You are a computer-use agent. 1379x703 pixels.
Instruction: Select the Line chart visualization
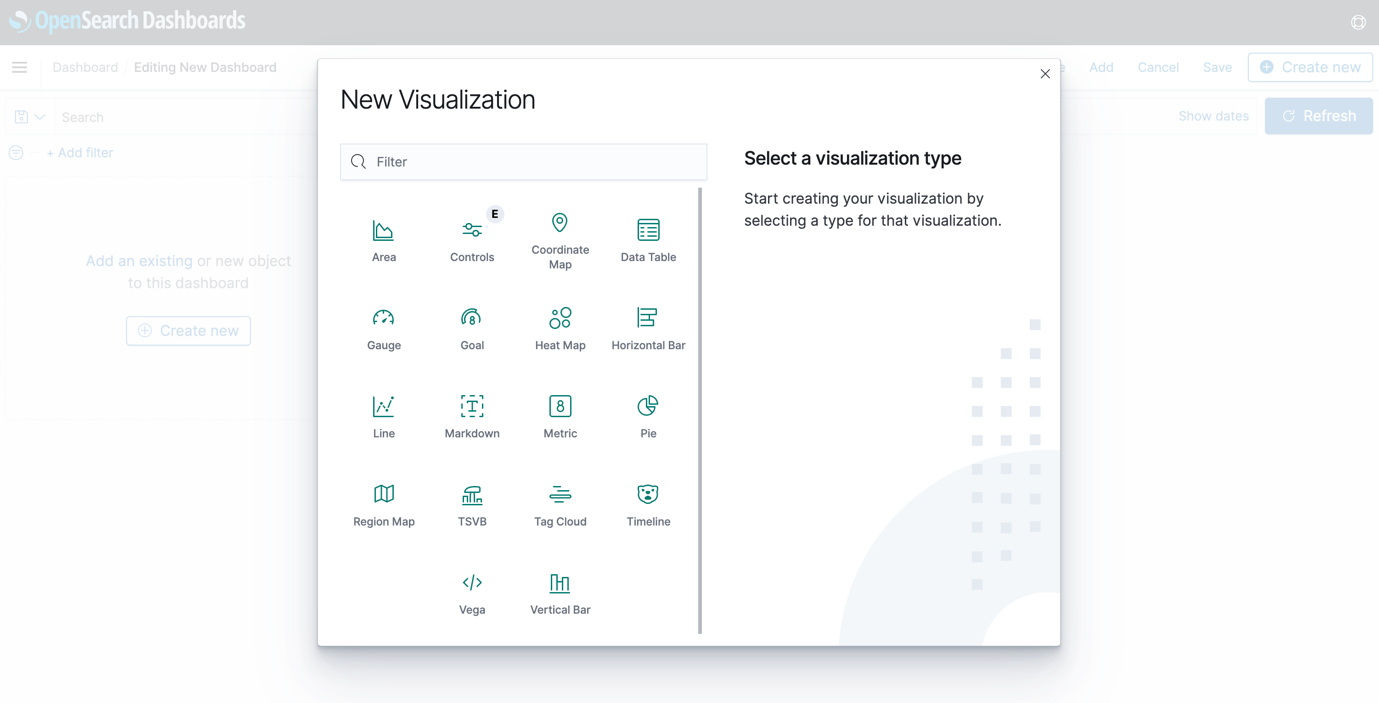pos(384,417)
